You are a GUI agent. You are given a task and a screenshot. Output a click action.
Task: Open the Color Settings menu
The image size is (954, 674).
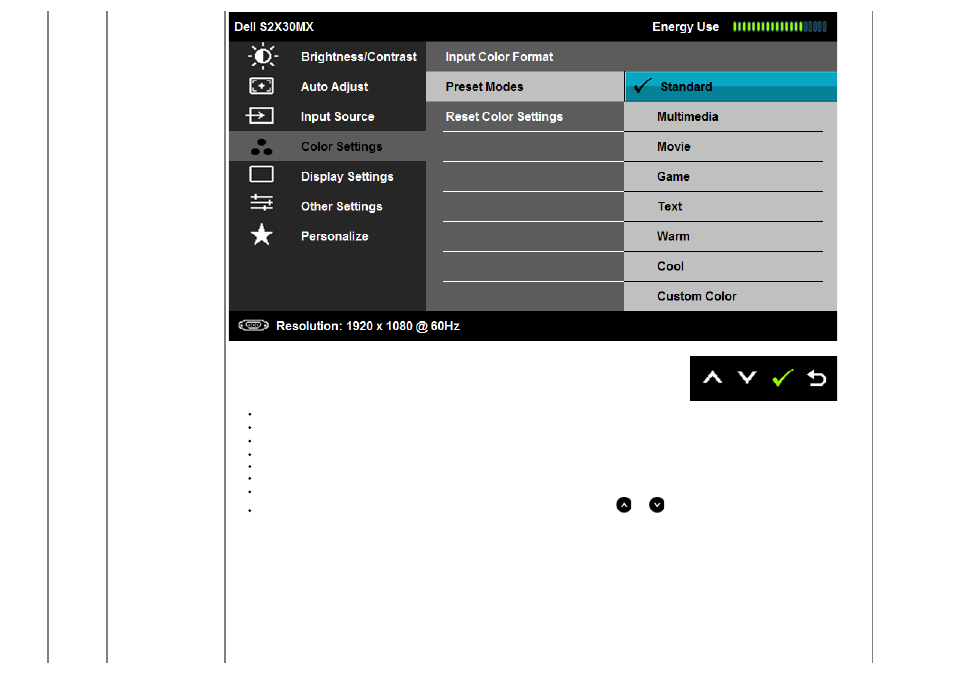tap(327, 146)
